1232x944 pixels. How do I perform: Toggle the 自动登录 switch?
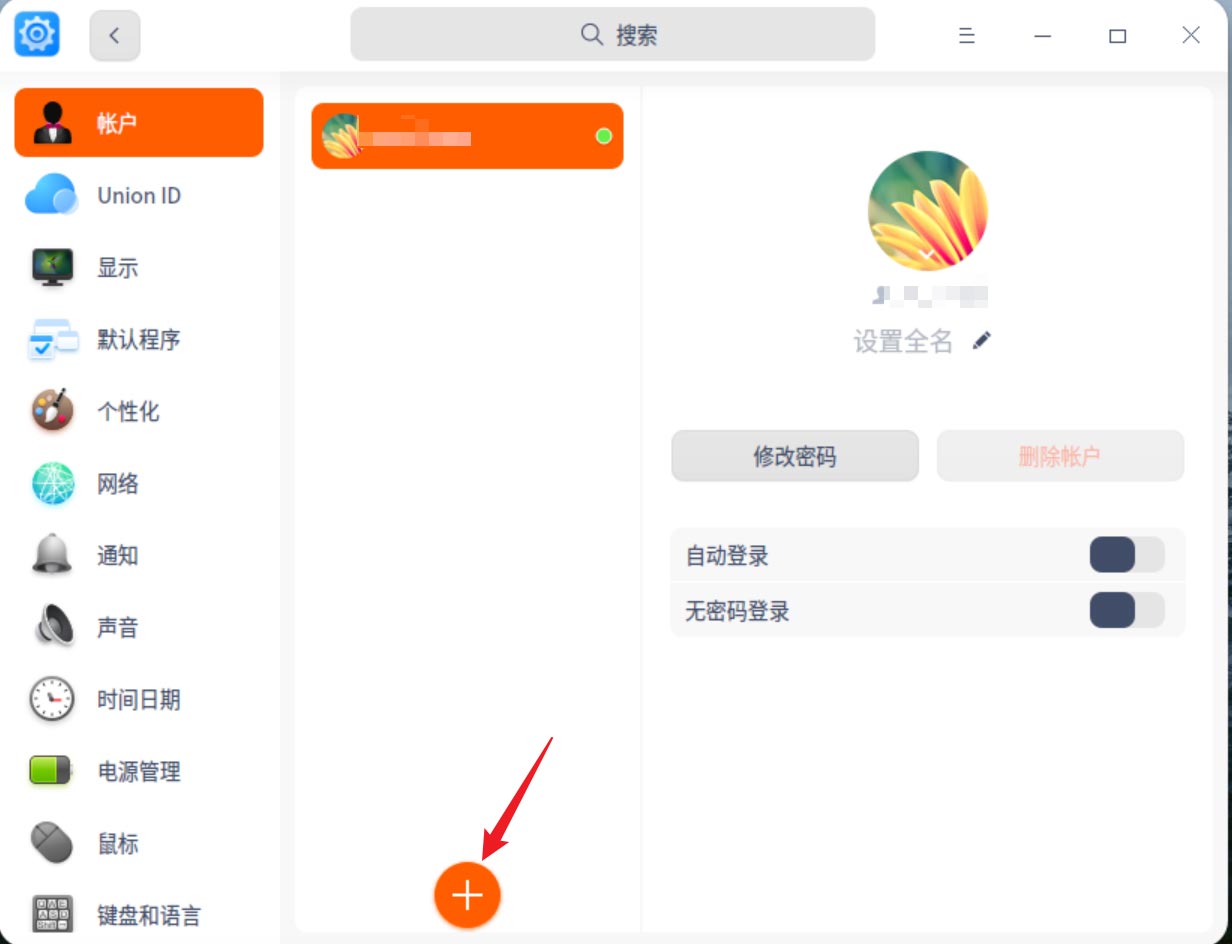[1127, 555]
